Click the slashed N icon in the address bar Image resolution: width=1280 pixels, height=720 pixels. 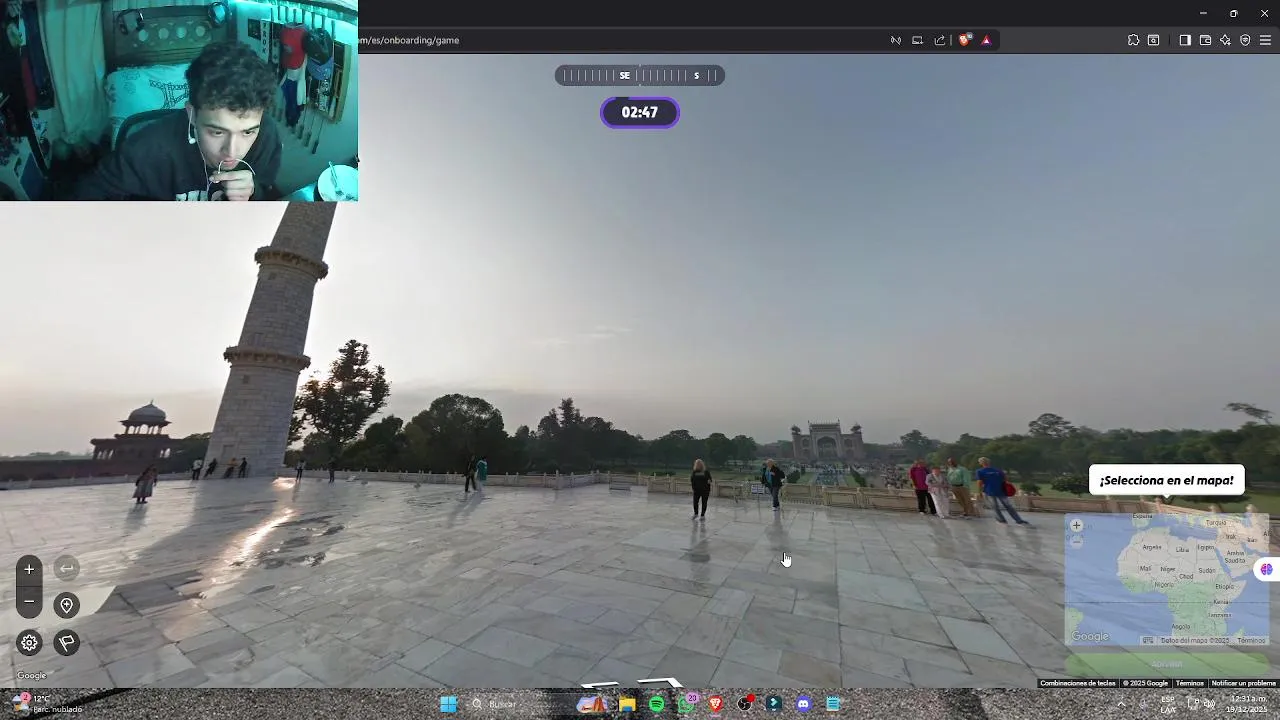coord(896,40)
